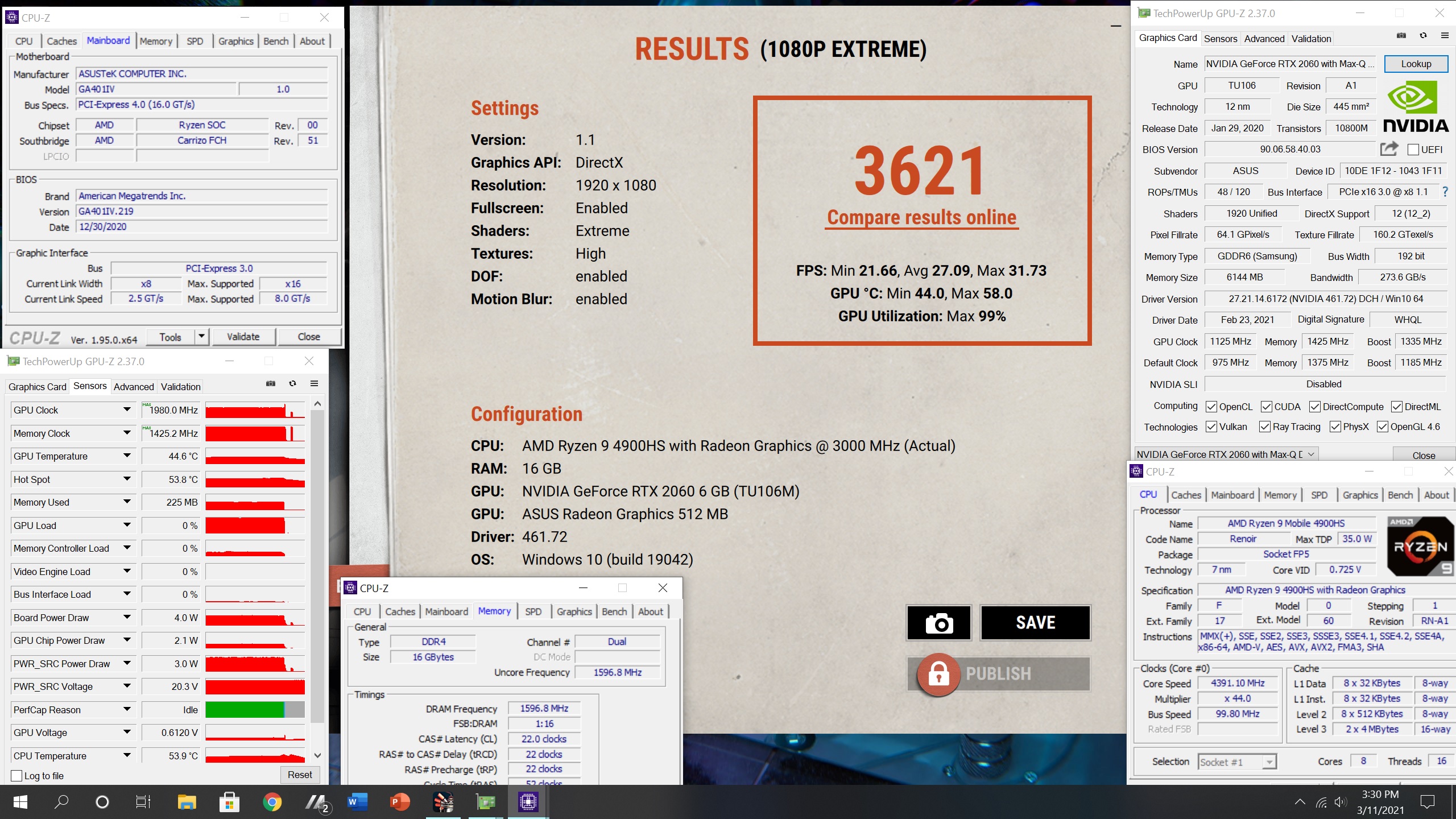Open Task View on the taskbar
Screen dimensions: 1456x819
[x=143, y=802]
